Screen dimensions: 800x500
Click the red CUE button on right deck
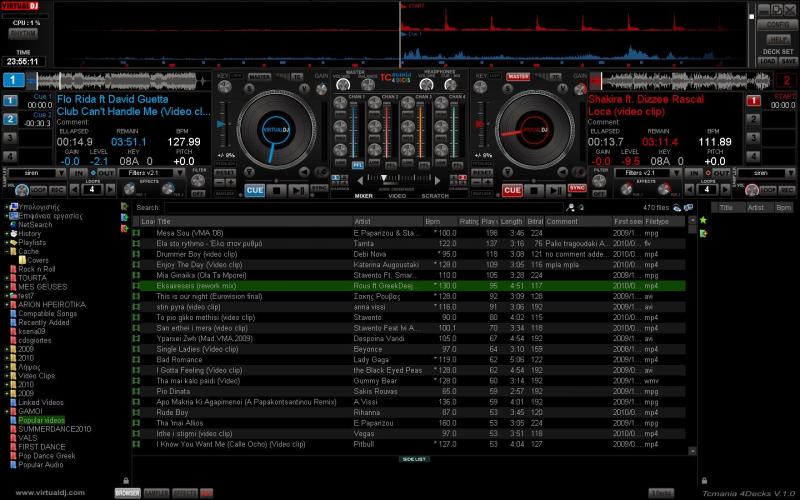(x=512, y=190)
